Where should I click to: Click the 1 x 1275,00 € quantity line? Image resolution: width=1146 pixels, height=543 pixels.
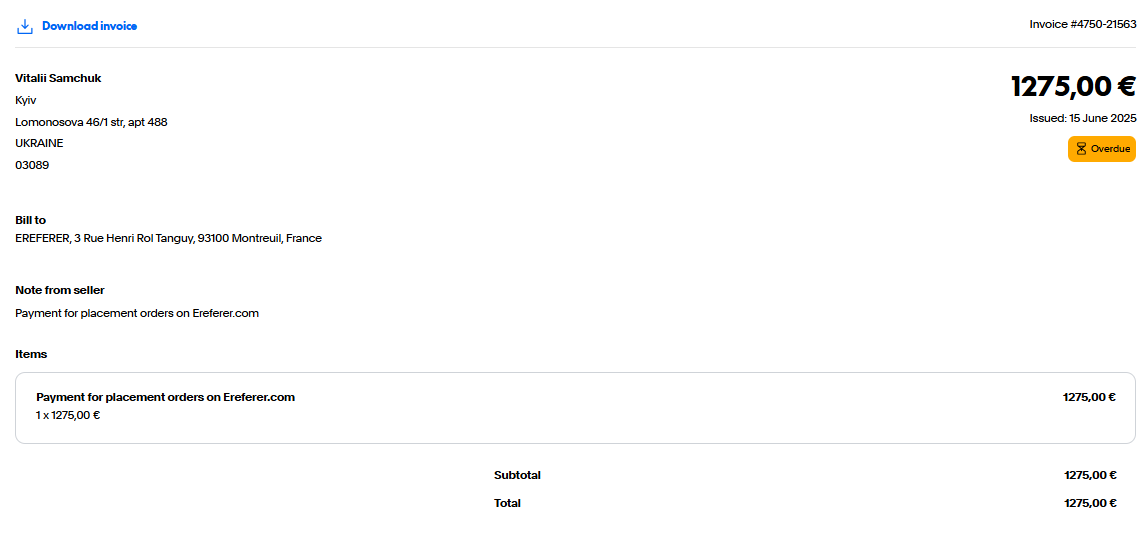point(68,416)
